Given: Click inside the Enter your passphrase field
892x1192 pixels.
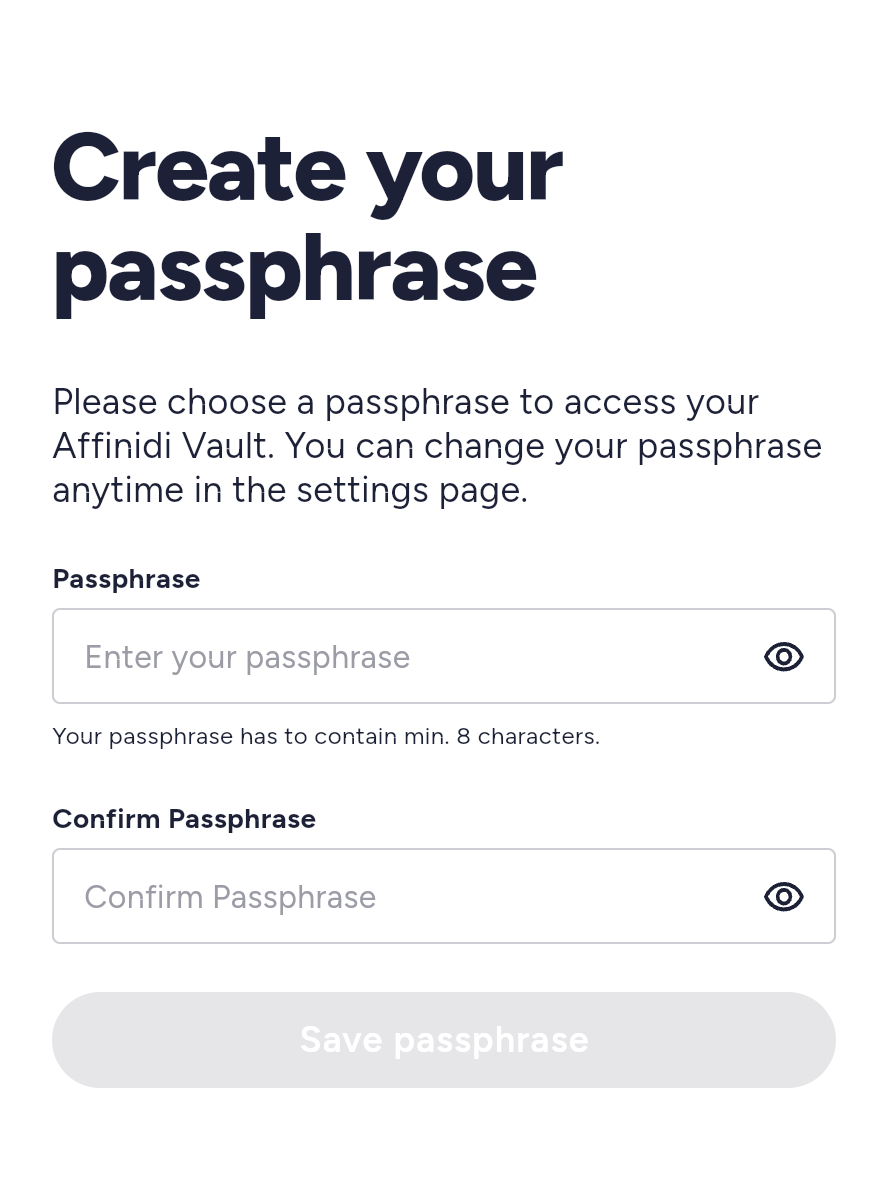Looking at the screenshot, I should pyautogui.click(x=400, y=656).
